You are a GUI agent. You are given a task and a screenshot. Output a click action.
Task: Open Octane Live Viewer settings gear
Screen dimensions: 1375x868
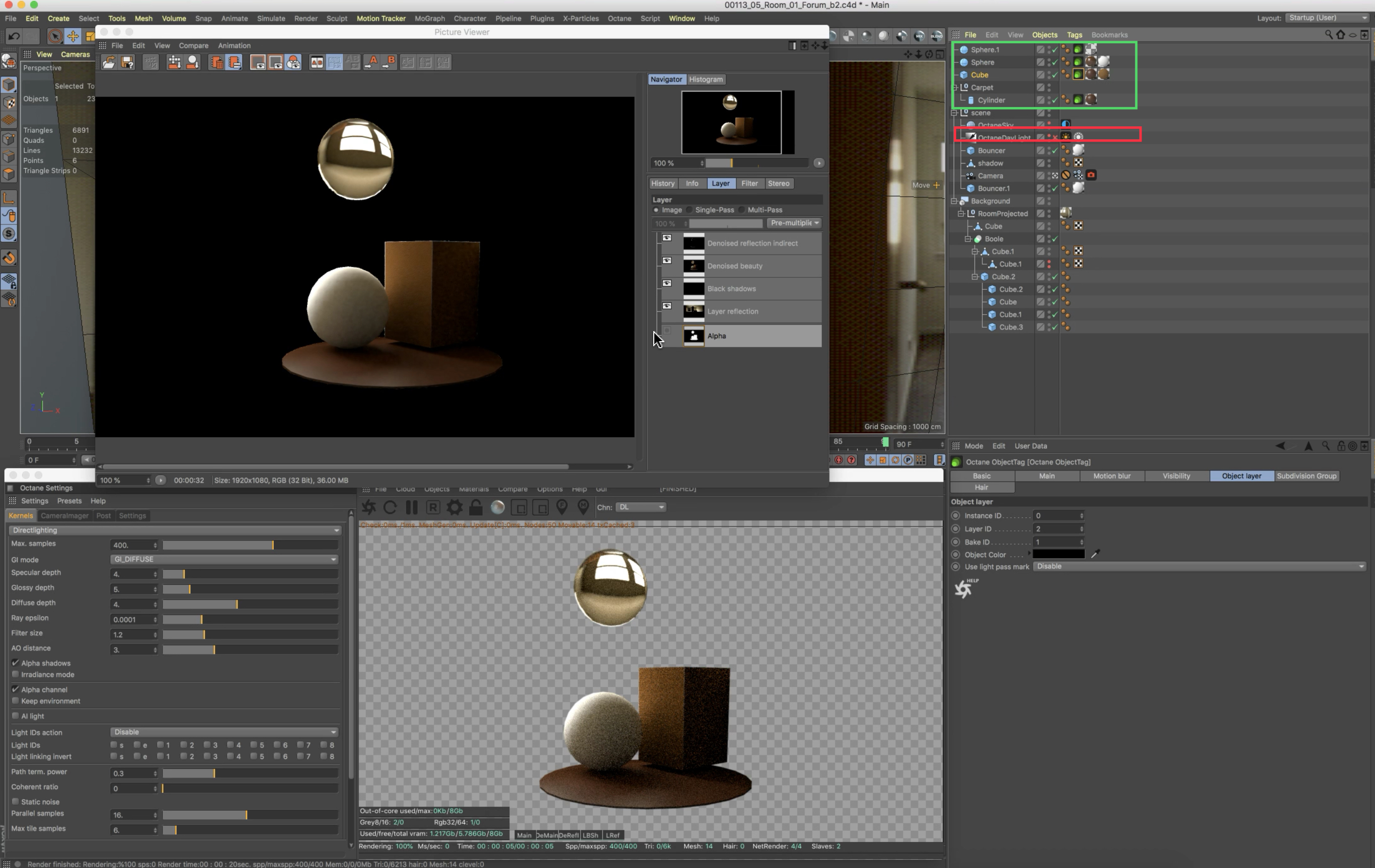click(x=454, y=507)
